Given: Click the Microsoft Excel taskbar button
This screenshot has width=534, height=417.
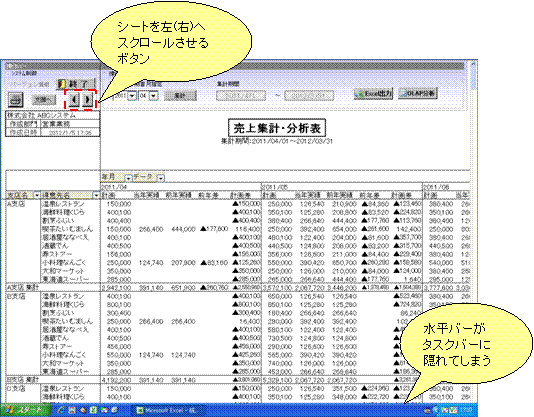Looking at the screenshot, I should point(170,411).
